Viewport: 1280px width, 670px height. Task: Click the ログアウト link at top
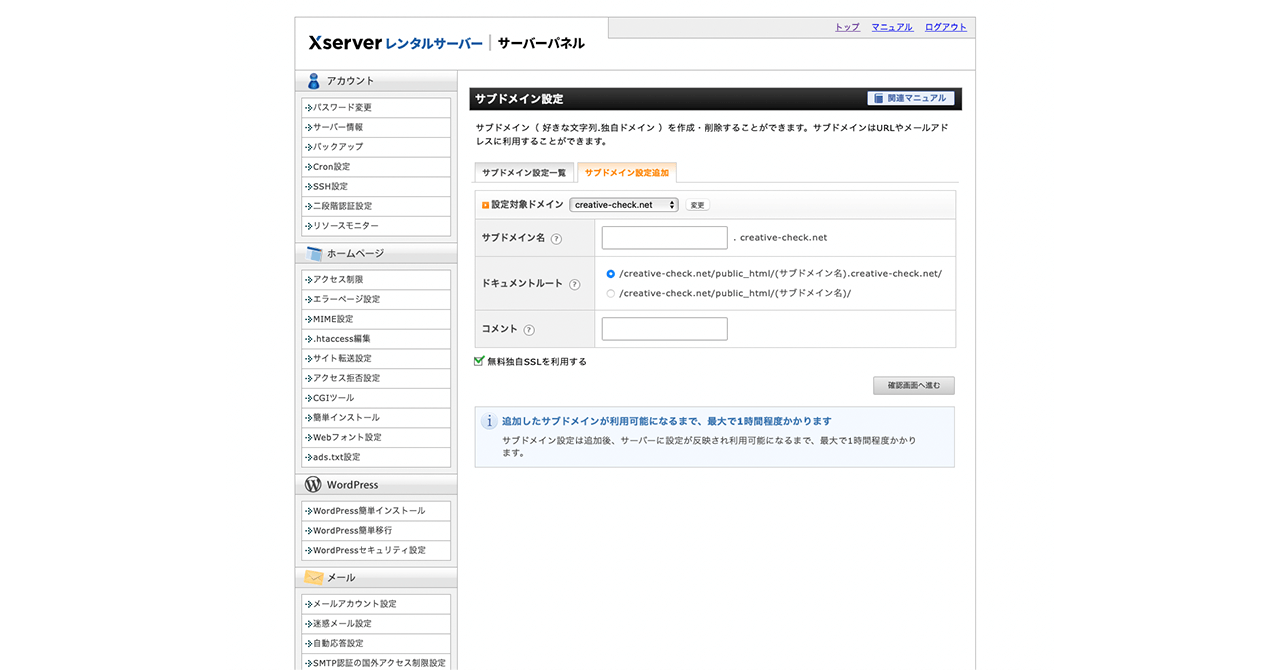click(945, 27)
